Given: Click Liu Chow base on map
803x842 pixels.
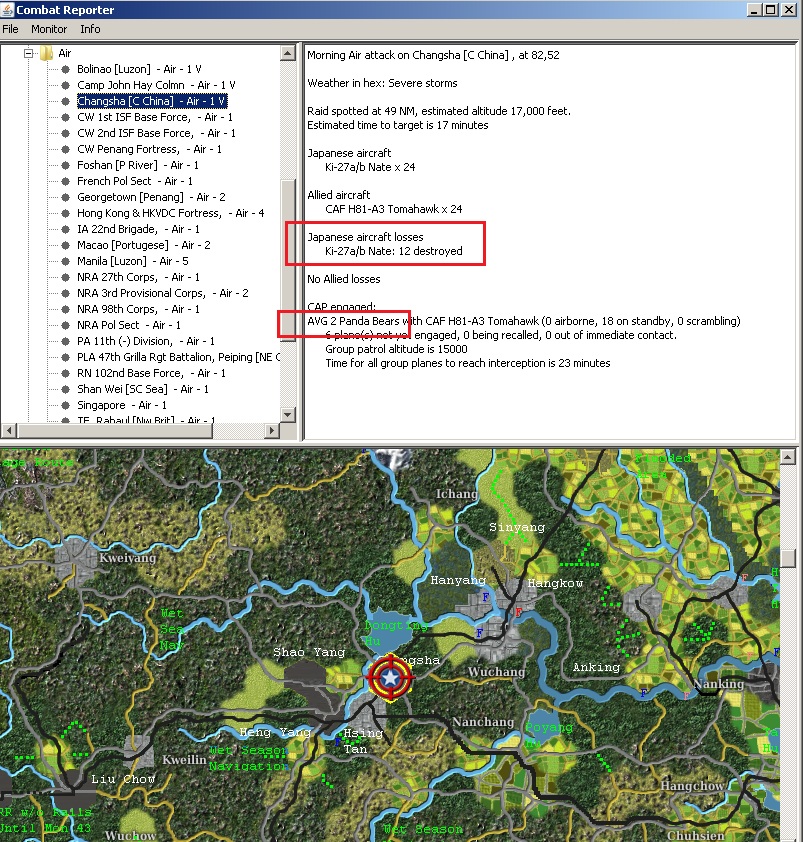Looking at the screenshot, I should point(123,779).
